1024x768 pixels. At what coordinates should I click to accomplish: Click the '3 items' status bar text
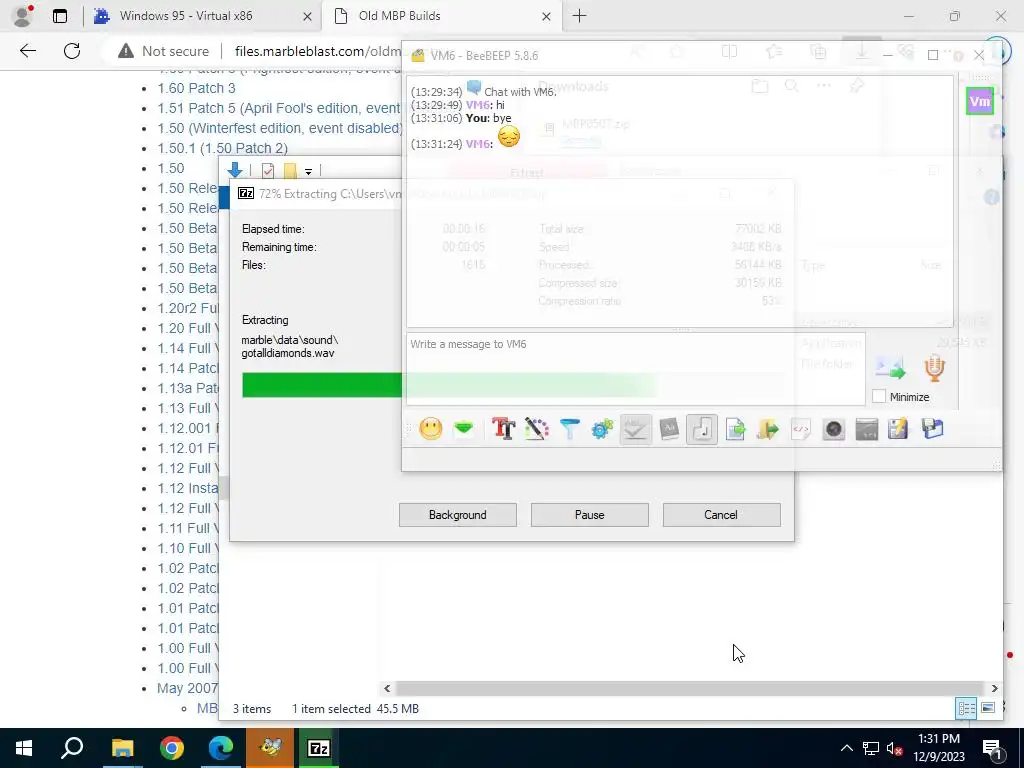click(x=252, y=709)
